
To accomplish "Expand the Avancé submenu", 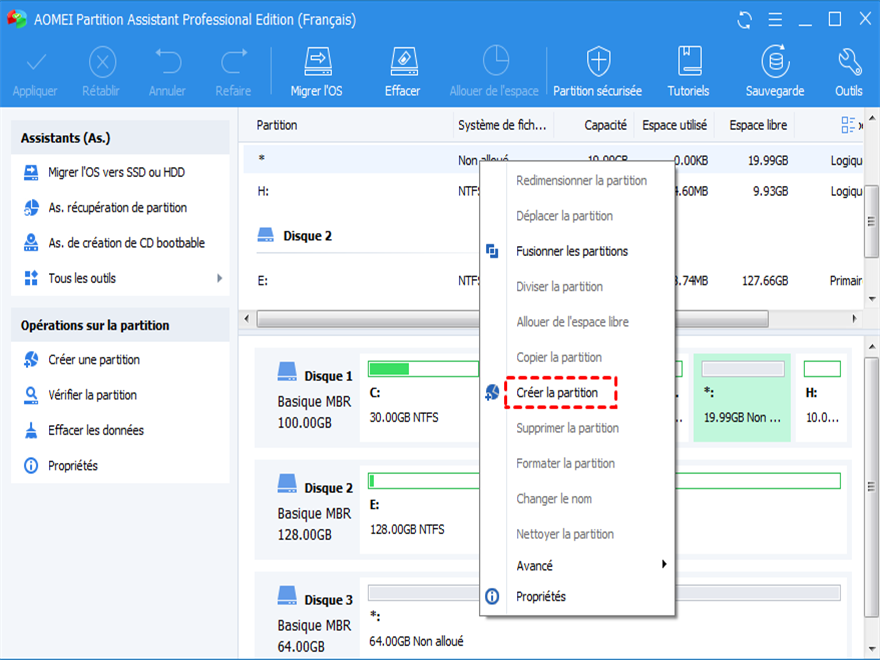I will pos(577,566).
